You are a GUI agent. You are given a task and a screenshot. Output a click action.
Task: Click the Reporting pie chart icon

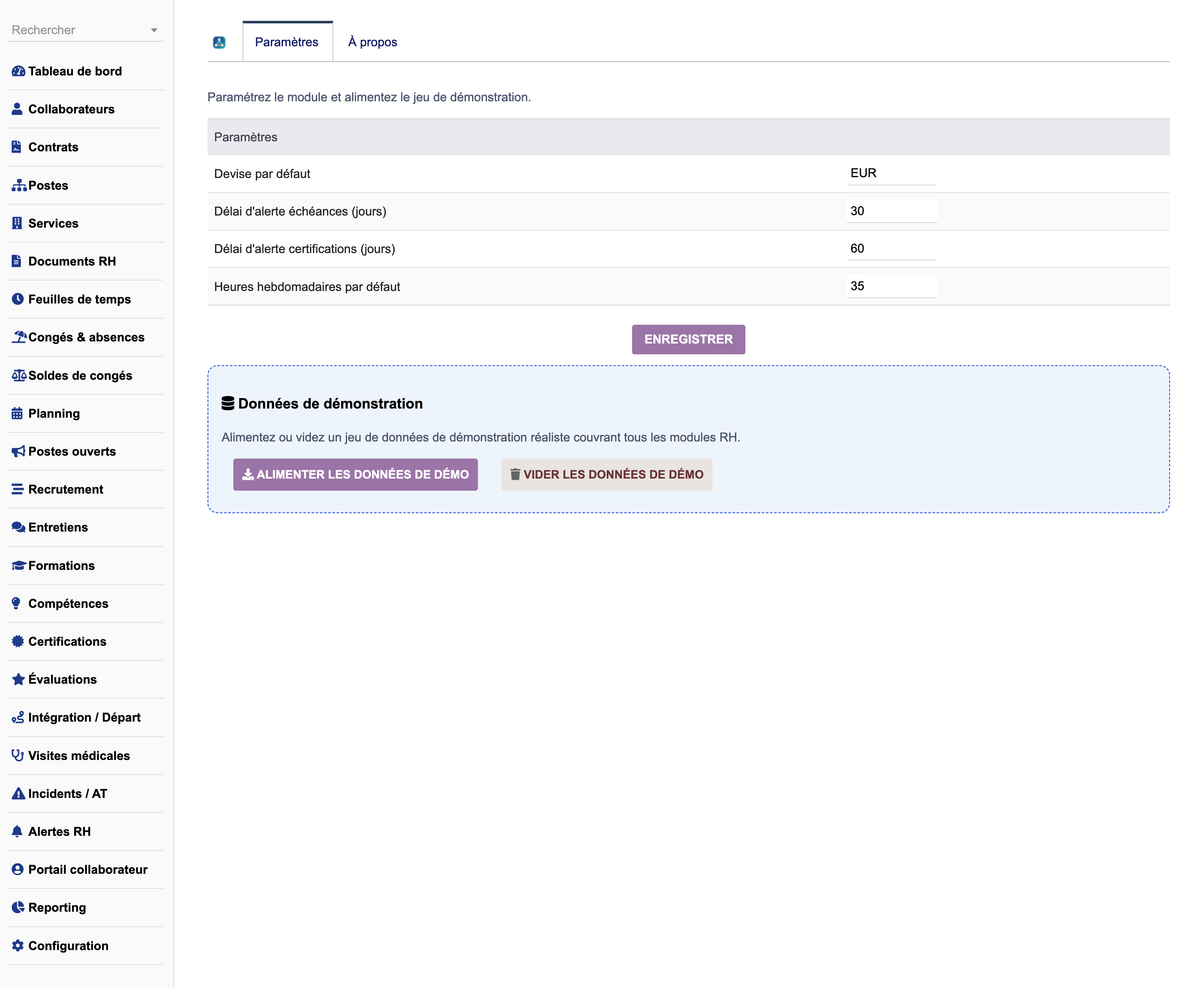click(17, 908)
